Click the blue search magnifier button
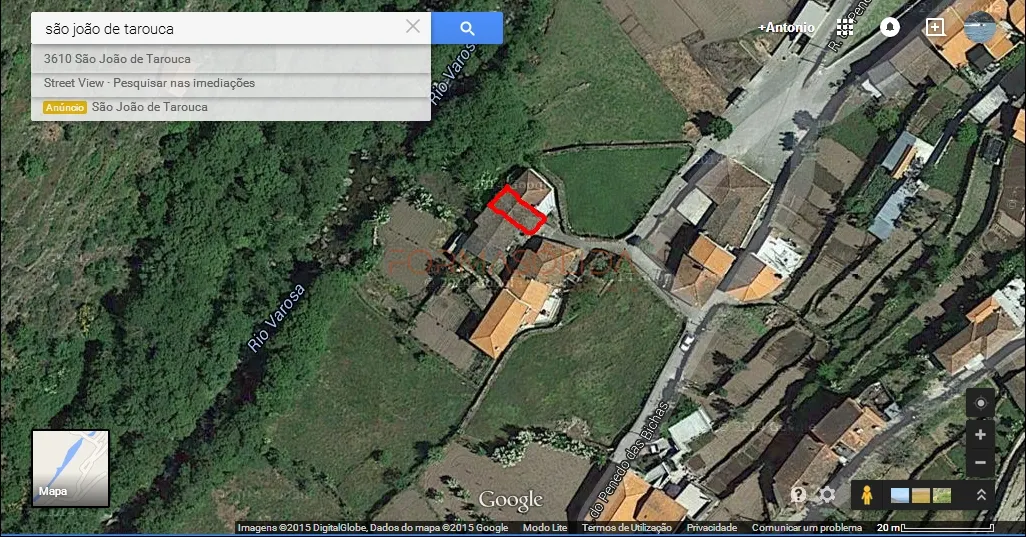 (467, 28)
